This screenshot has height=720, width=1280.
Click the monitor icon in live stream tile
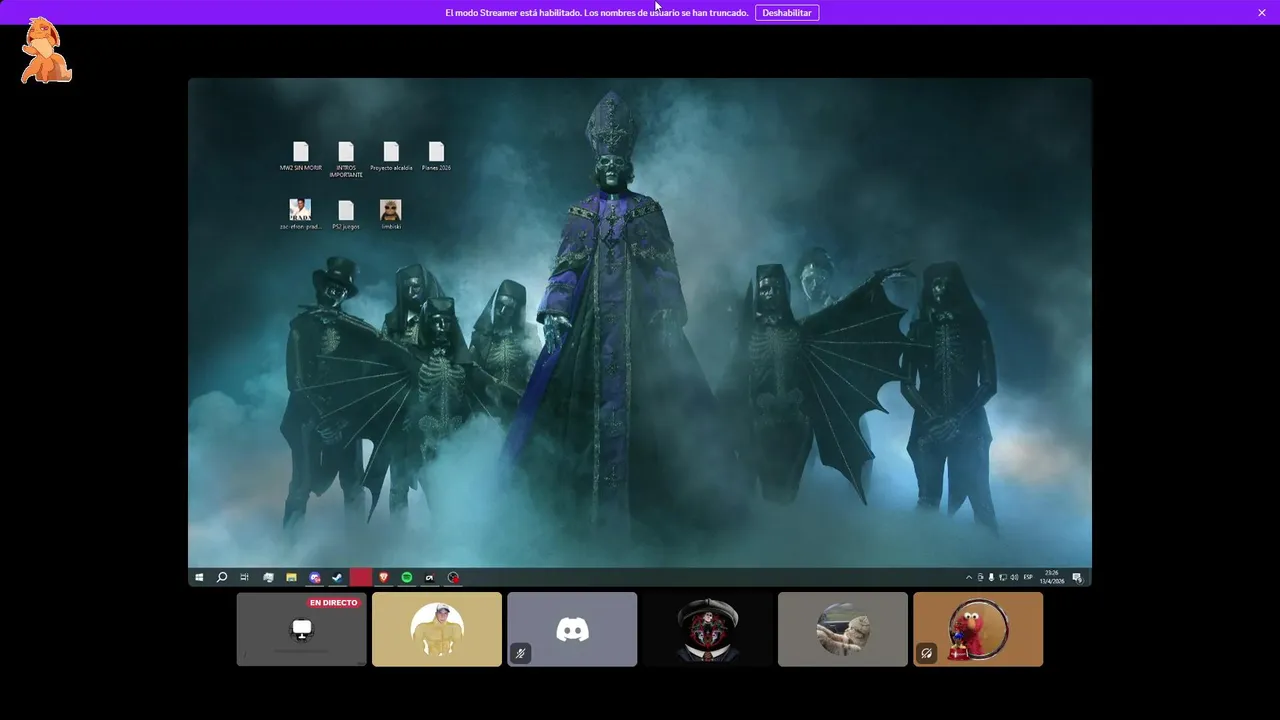(301, 629)
